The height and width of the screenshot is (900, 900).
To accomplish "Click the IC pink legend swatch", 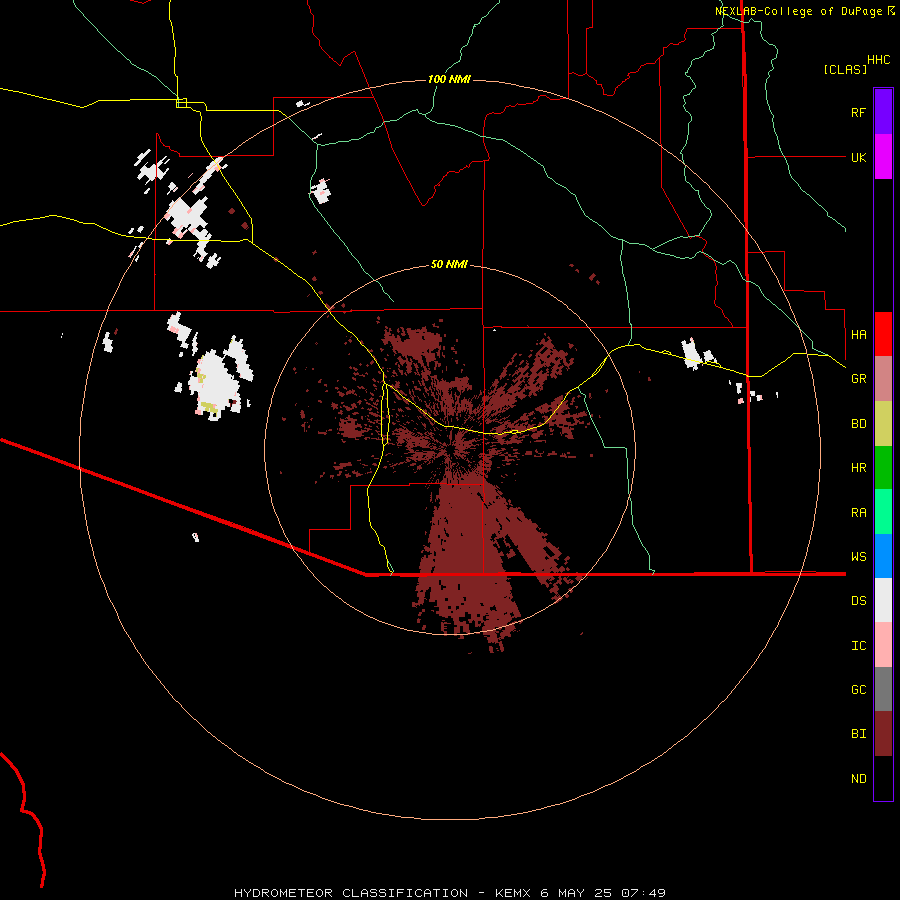I will click(x=883, y=645).
